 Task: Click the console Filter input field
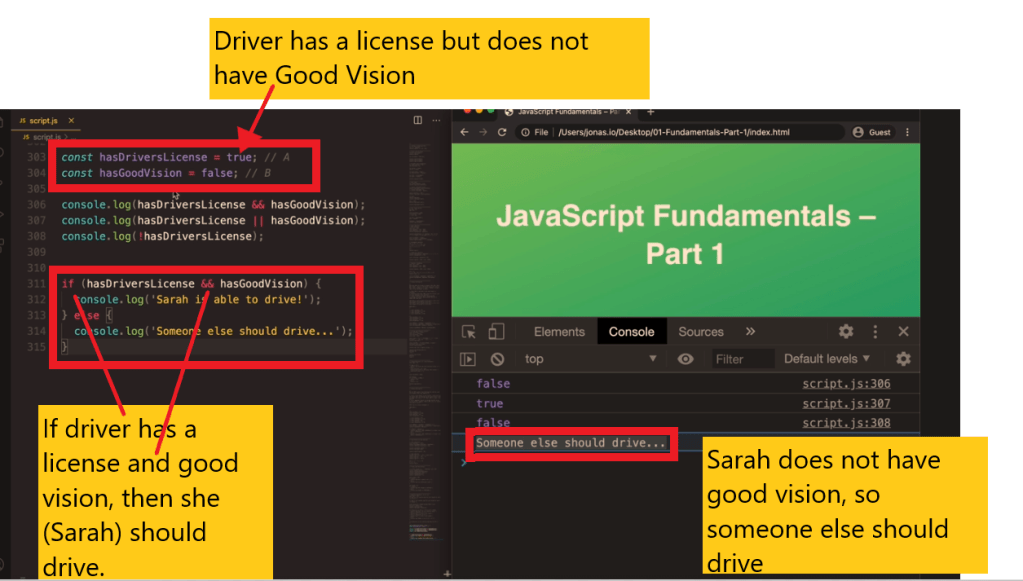pyautogui.click(x=742, y=359)
